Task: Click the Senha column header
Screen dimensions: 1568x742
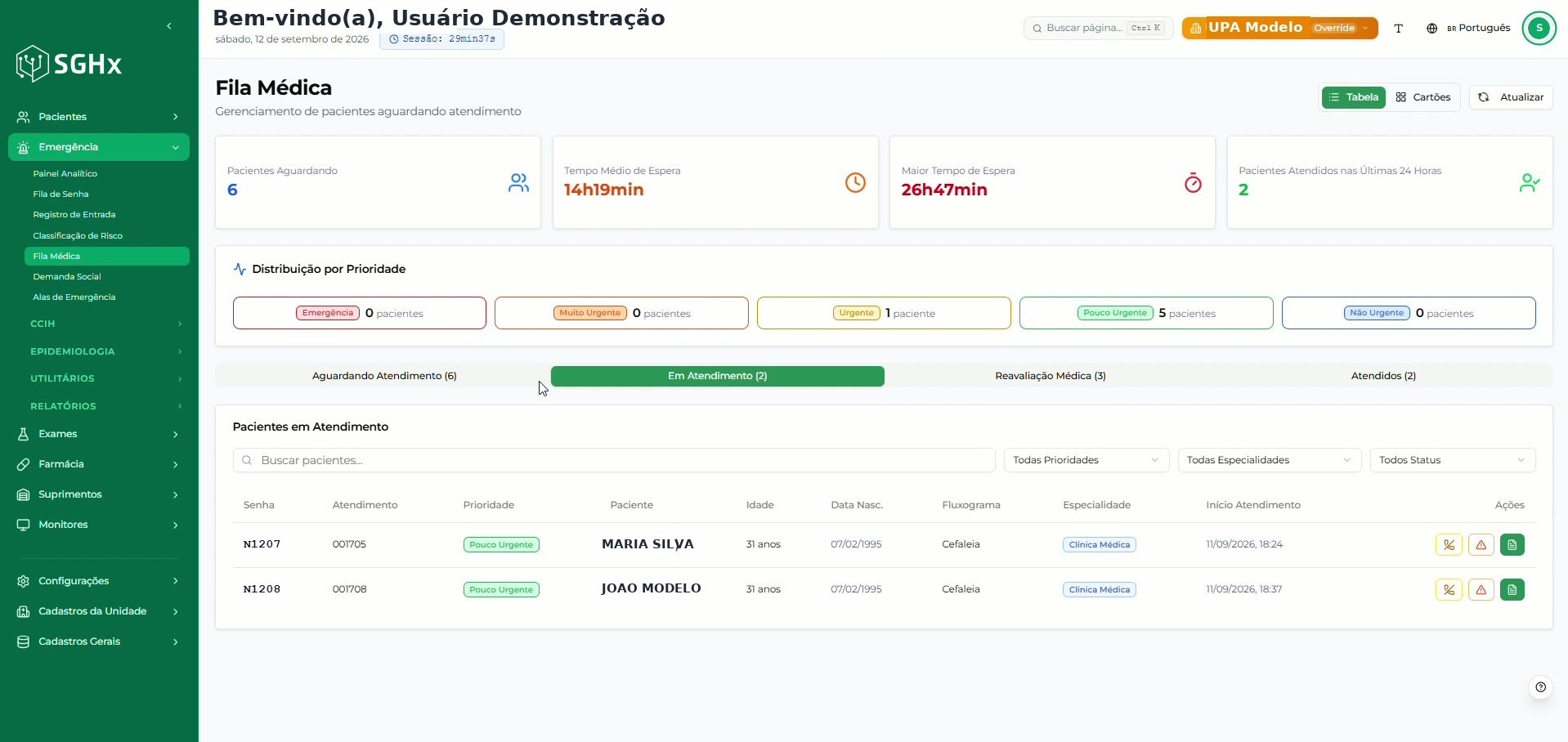Action: pos(259,505)
